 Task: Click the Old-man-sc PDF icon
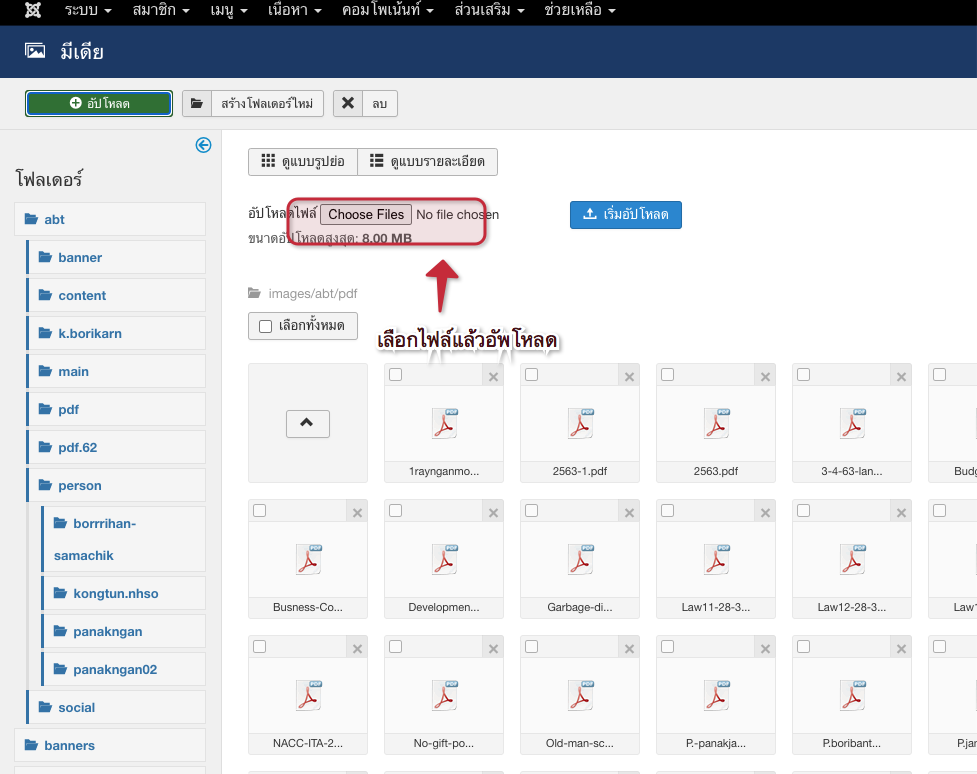579,696
